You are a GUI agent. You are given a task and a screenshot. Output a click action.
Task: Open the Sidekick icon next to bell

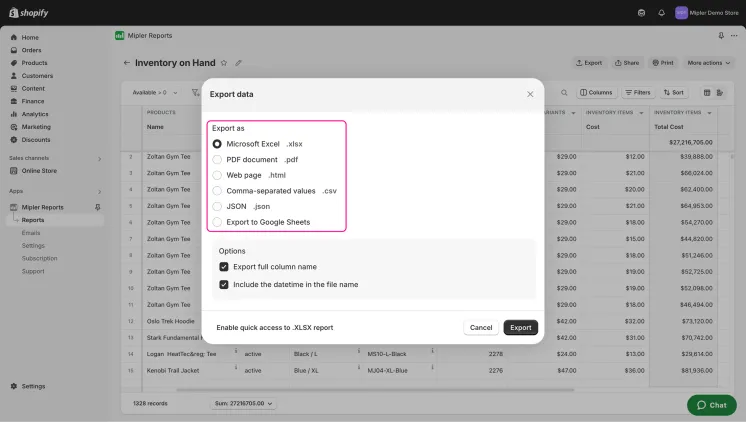[641, 13]
